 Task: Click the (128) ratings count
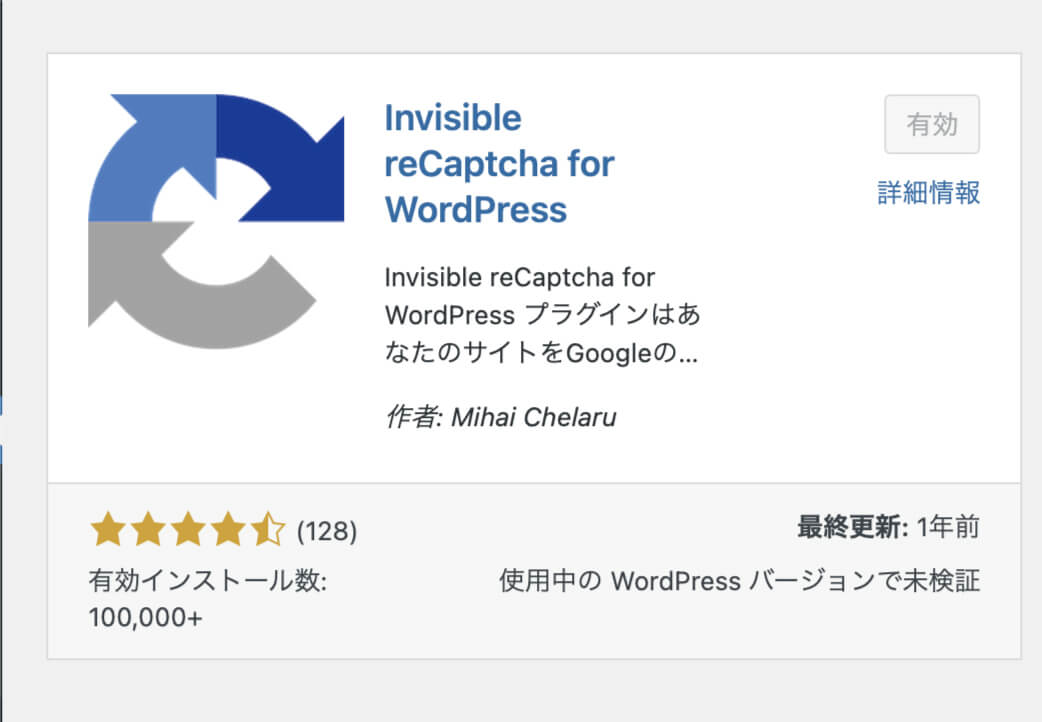(327, 531)
